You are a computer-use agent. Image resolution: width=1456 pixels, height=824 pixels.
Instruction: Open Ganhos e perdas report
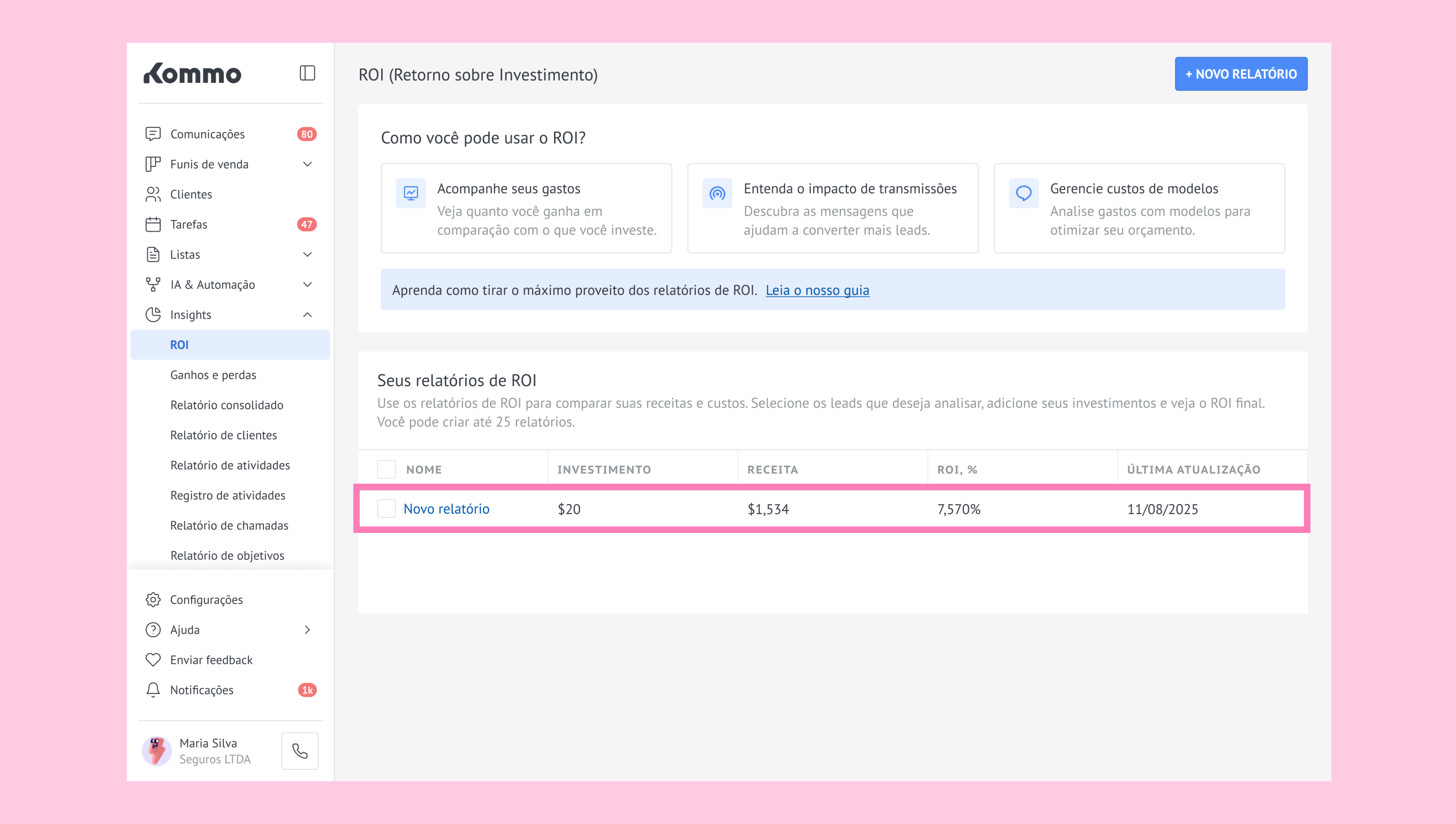(x=213, y=375)
